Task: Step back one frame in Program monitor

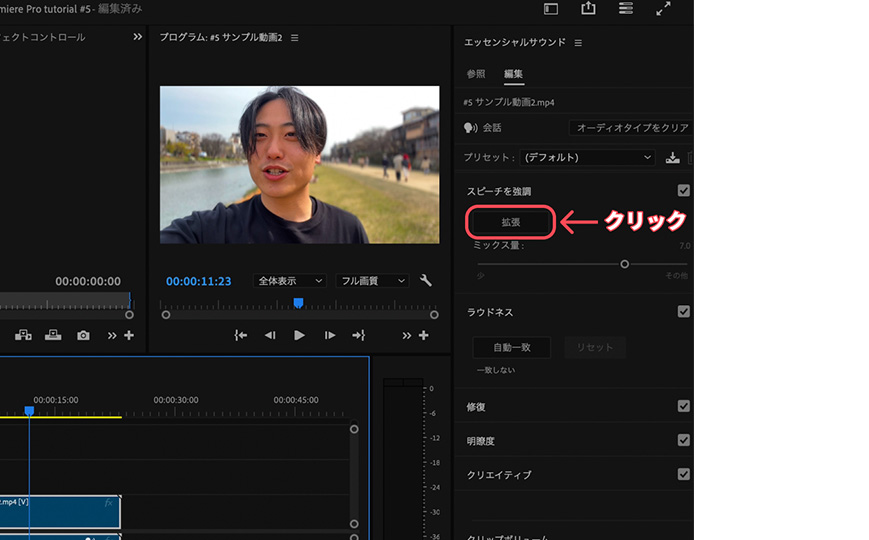Action: tap(270, 335)
